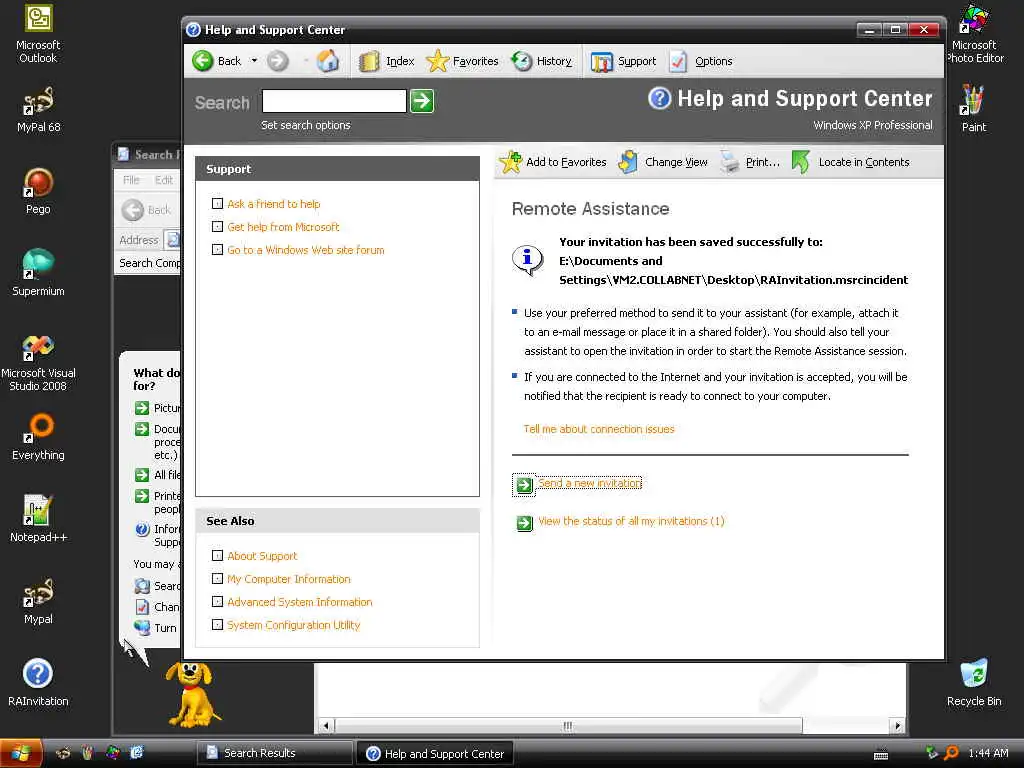Open My Computer Information link

289,579
